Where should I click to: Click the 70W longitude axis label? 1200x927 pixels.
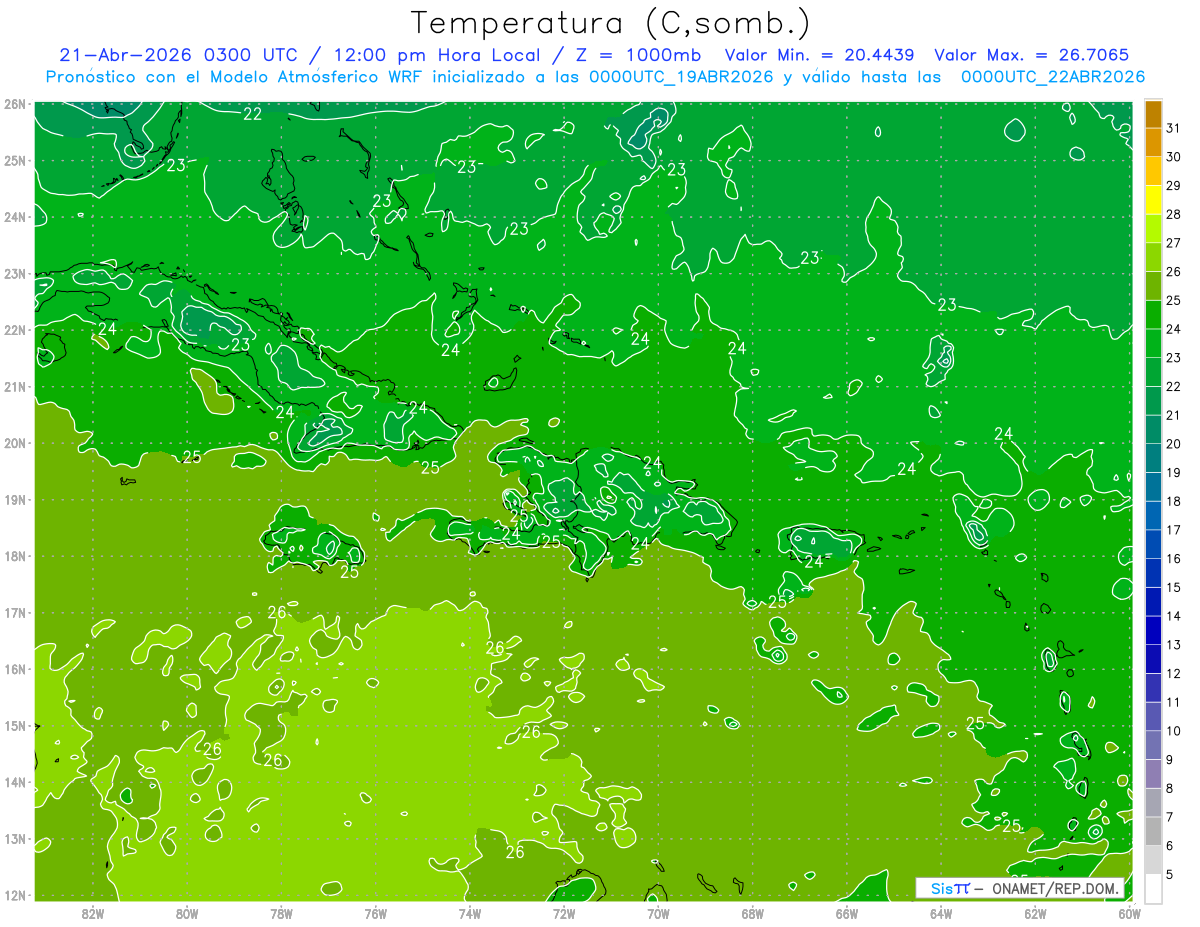coord(657,914)
